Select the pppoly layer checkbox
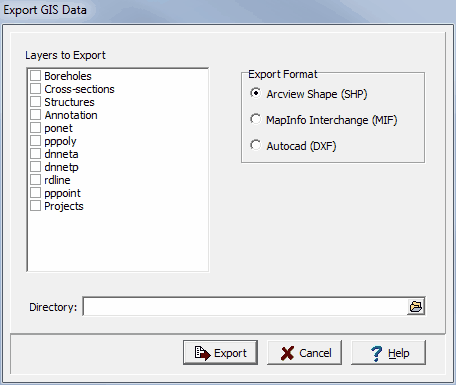The height and width of the screenshot is (385, 456). [35, 141]
